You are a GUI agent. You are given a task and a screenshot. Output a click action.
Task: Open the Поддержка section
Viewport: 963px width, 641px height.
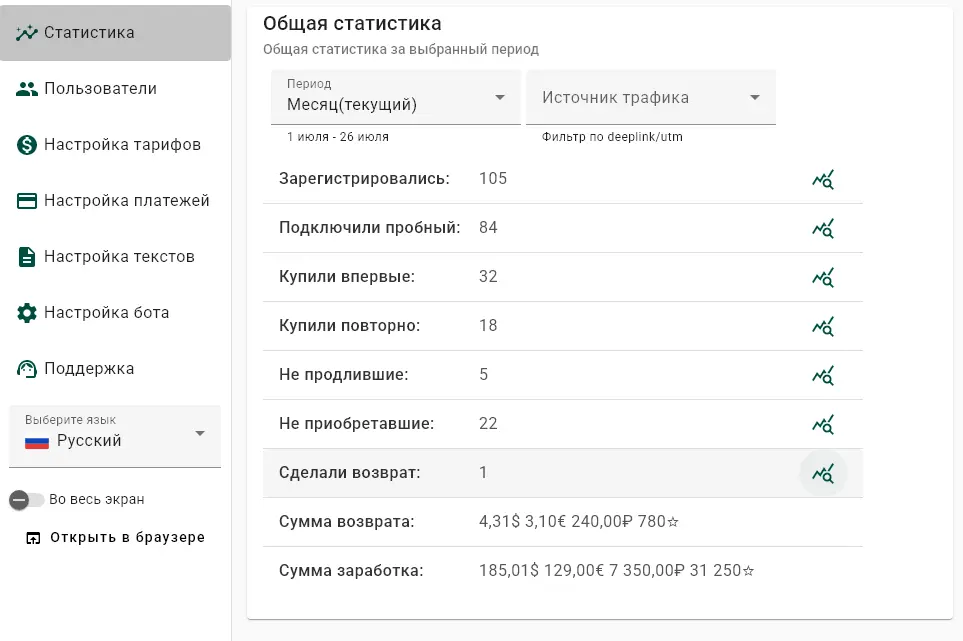tap(115, 369)
